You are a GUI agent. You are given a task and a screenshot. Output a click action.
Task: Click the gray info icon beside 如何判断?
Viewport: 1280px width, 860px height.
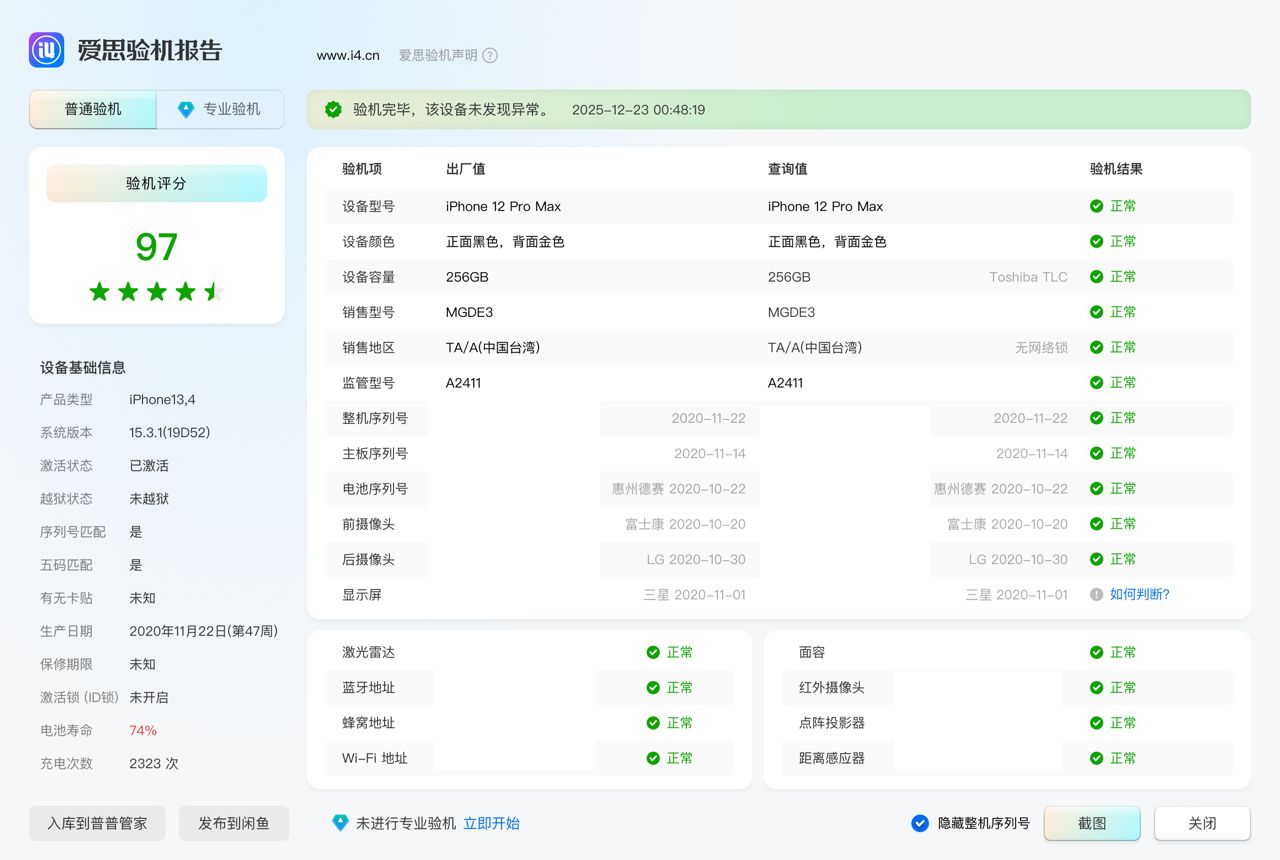[x=1096, y=594]
